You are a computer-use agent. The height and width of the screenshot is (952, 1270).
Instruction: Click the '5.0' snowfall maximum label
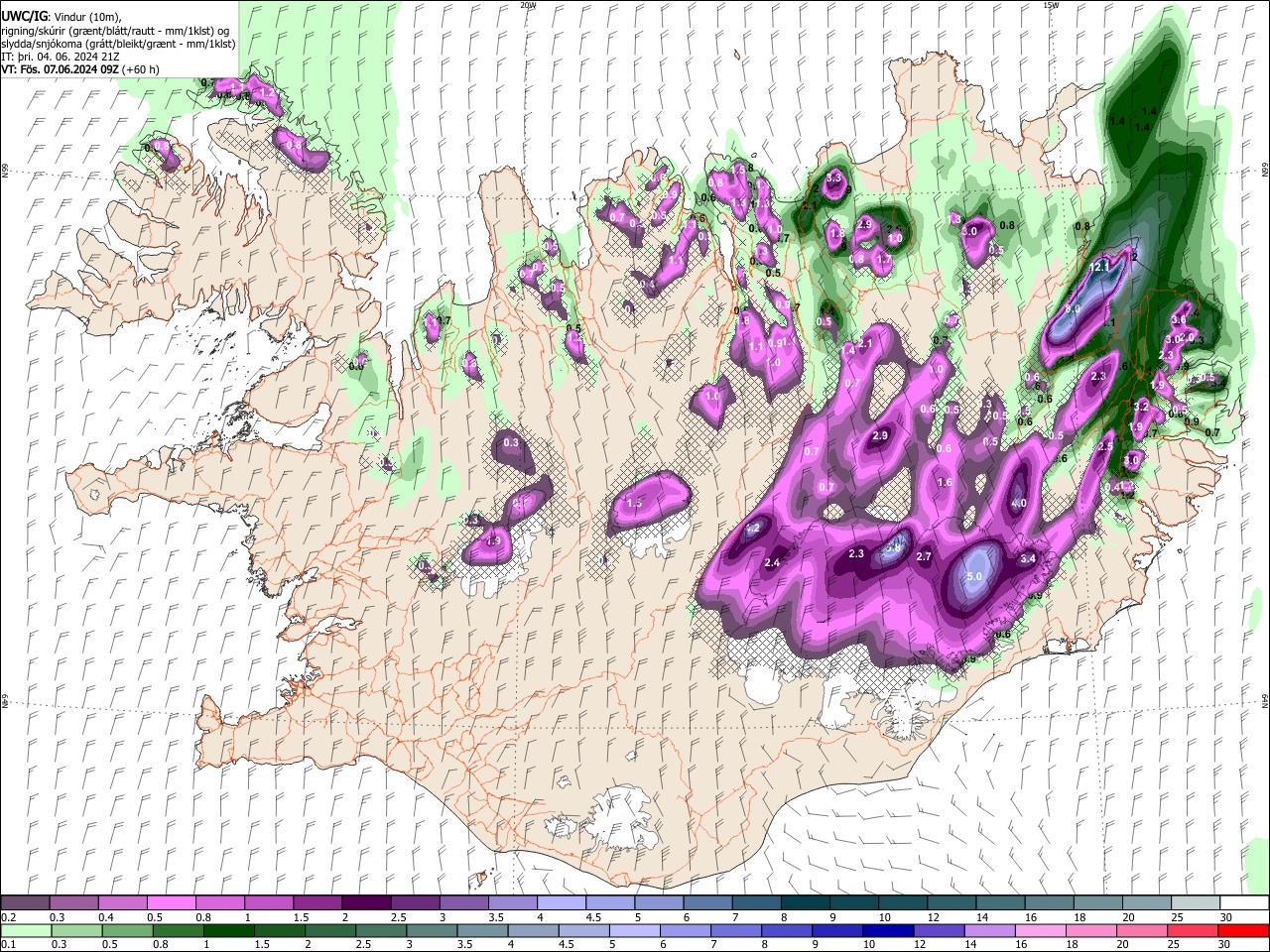[974, 576]
